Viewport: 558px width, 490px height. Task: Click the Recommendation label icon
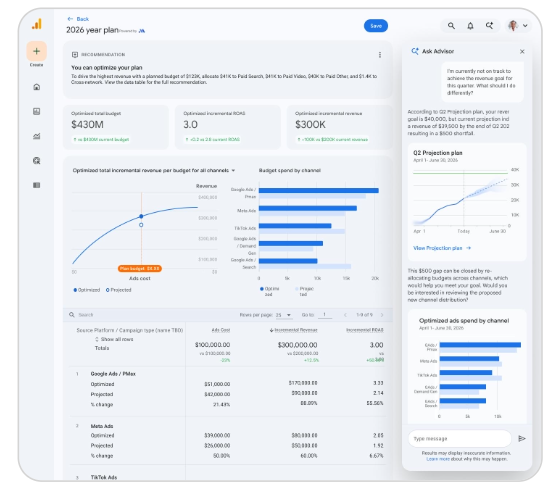75,54
